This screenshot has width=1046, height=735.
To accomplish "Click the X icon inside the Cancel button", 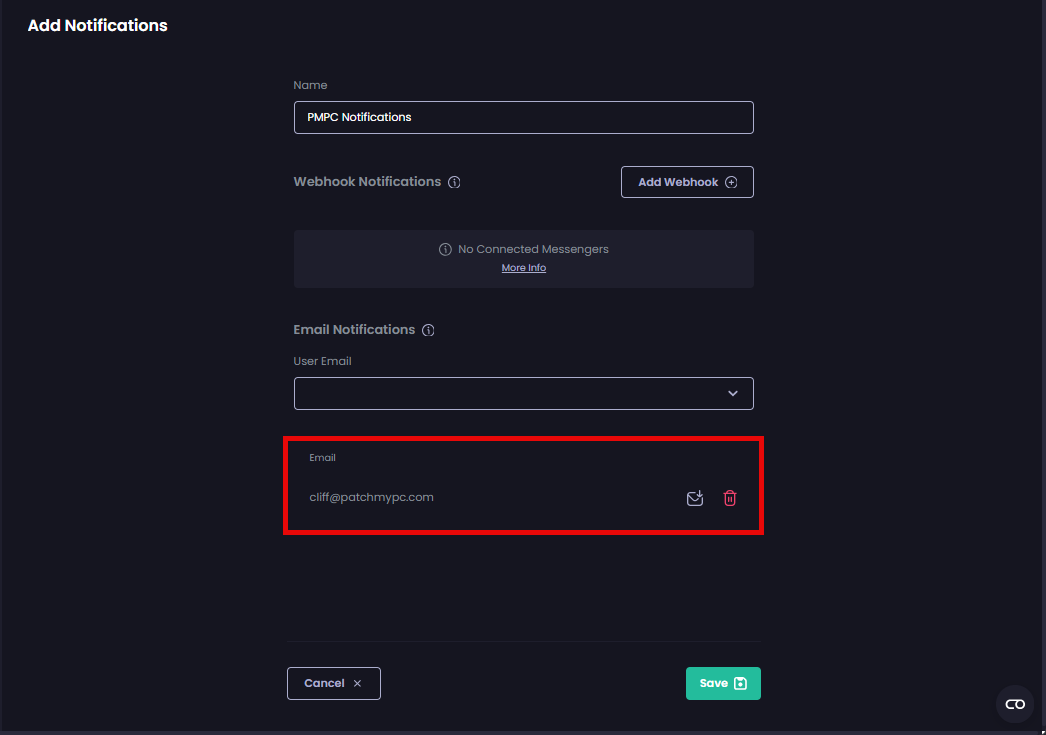I will [357, 683].
